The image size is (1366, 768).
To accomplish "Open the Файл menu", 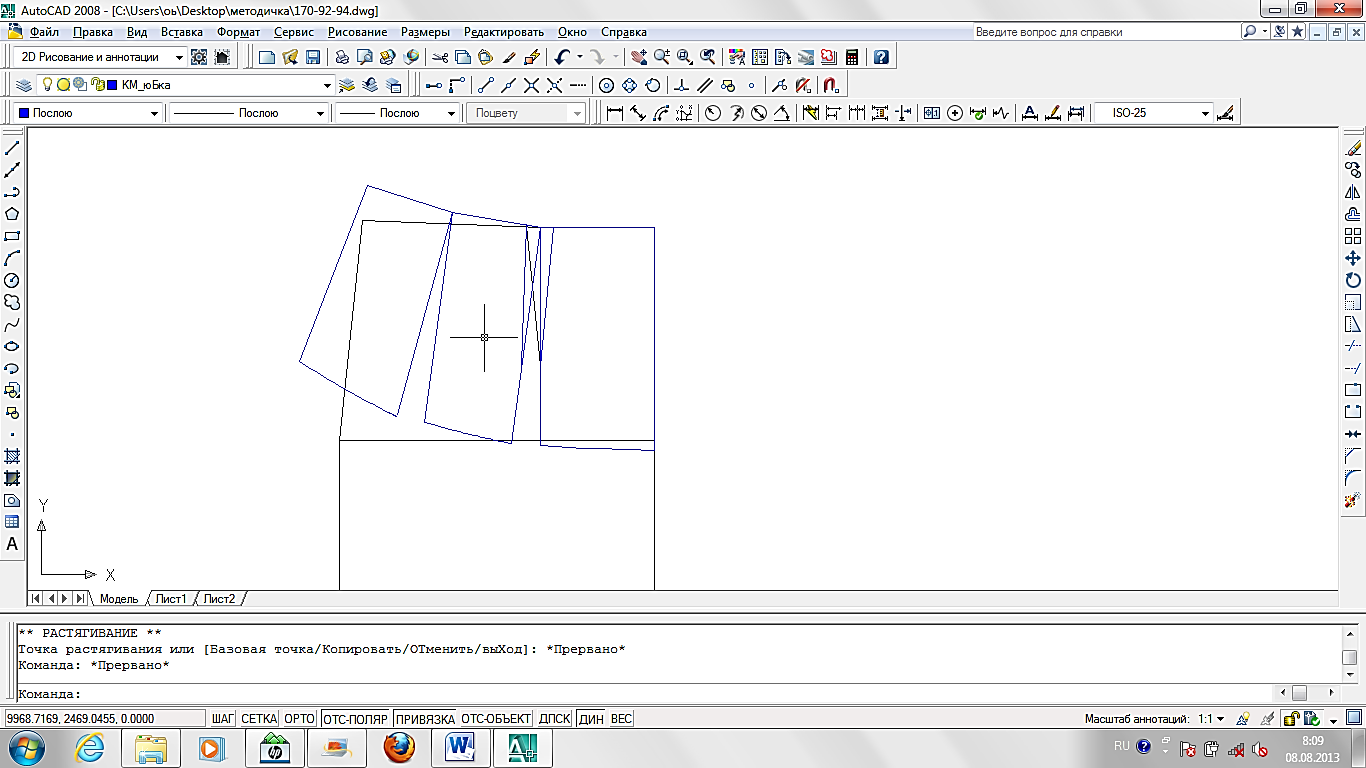I will [x=43, y=32].
